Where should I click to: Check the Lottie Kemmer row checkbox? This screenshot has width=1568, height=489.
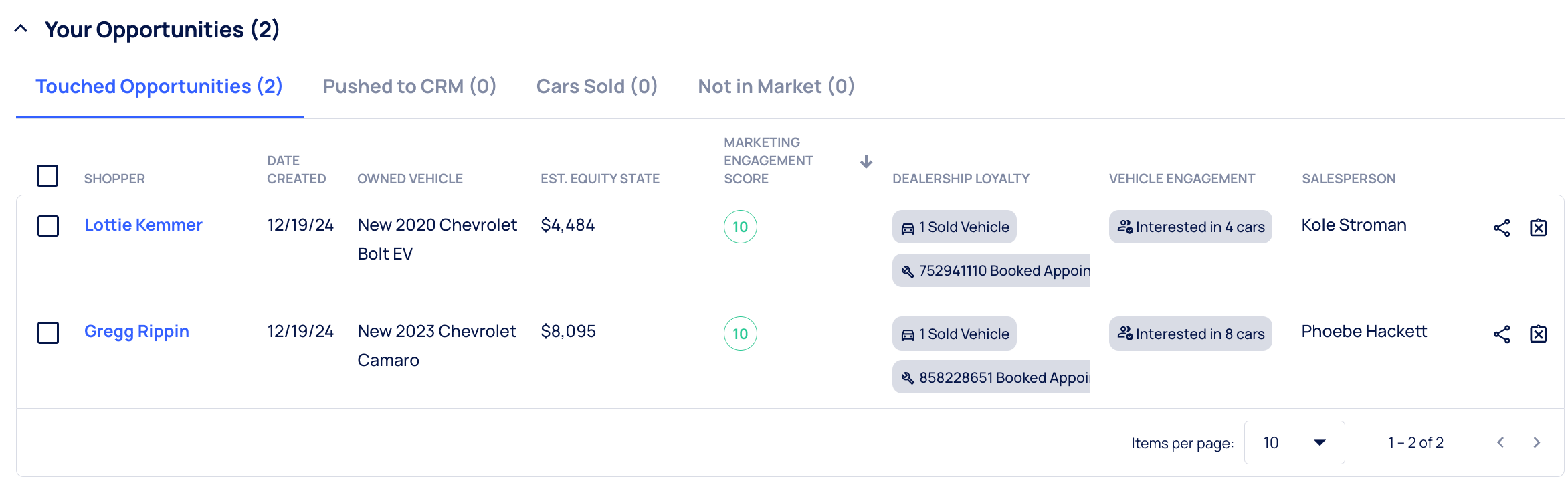(x=48, y=226)
